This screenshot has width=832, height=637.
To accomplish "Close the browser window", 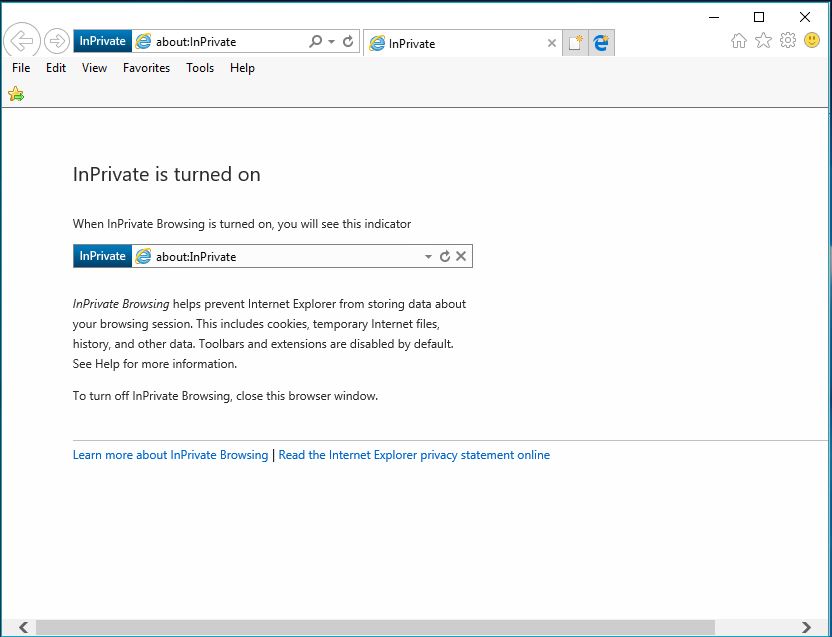I will [x=805, y=18].
